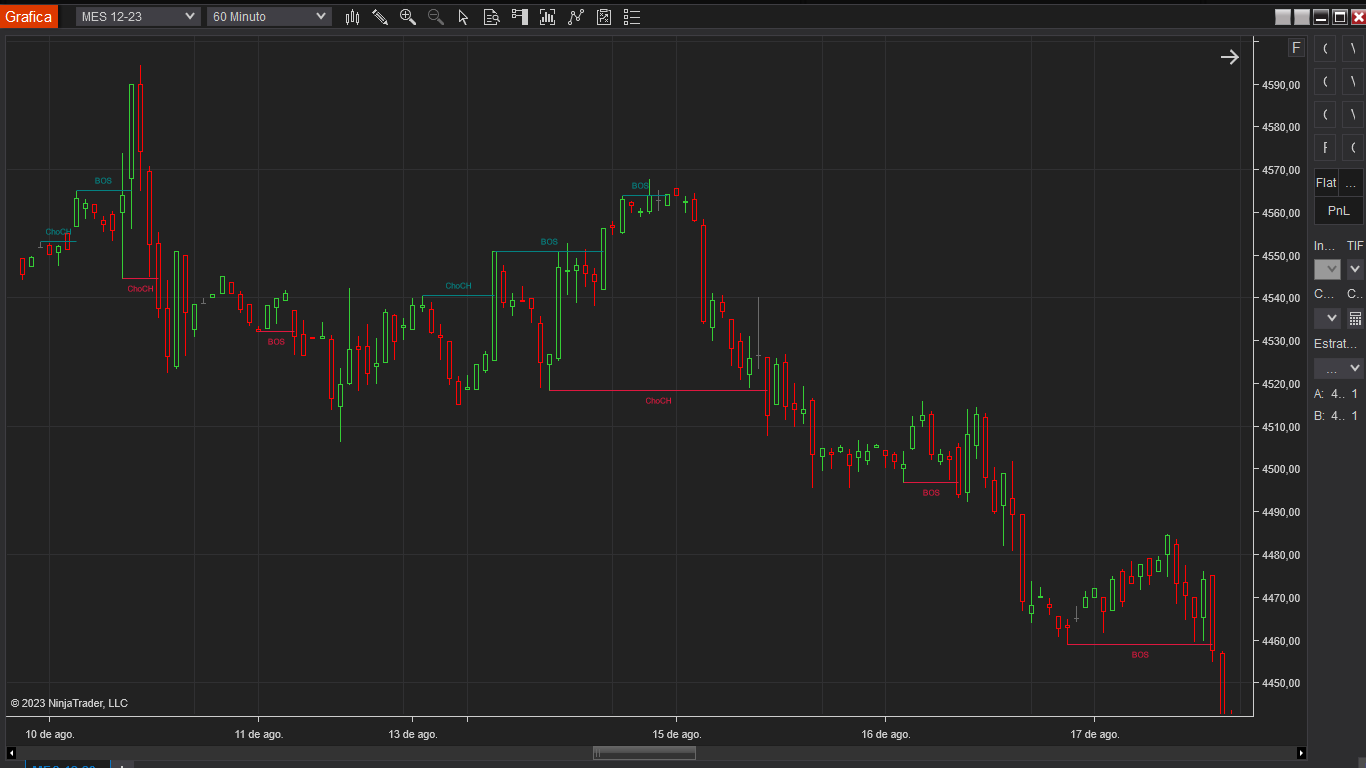Switch to the MES 12-23 tab at bottom
This screenshot has width=1366, height=768.
click(x=67, y=765)
